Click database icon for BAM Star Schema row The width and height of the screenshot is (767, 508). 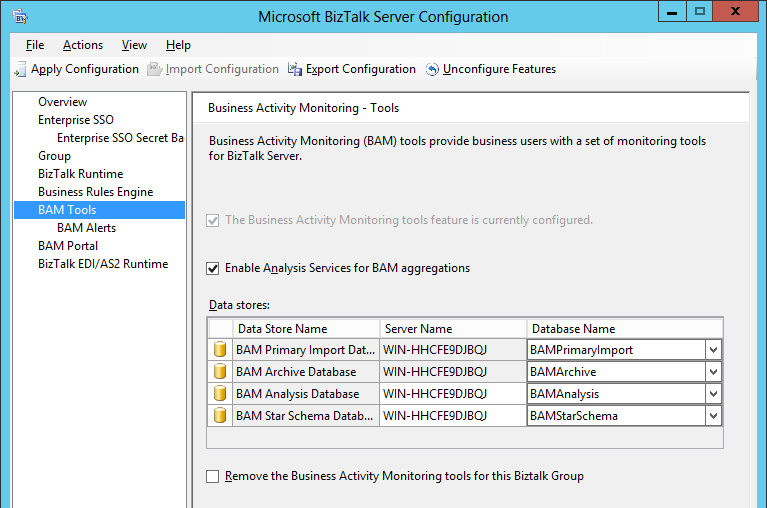(220, 416)
